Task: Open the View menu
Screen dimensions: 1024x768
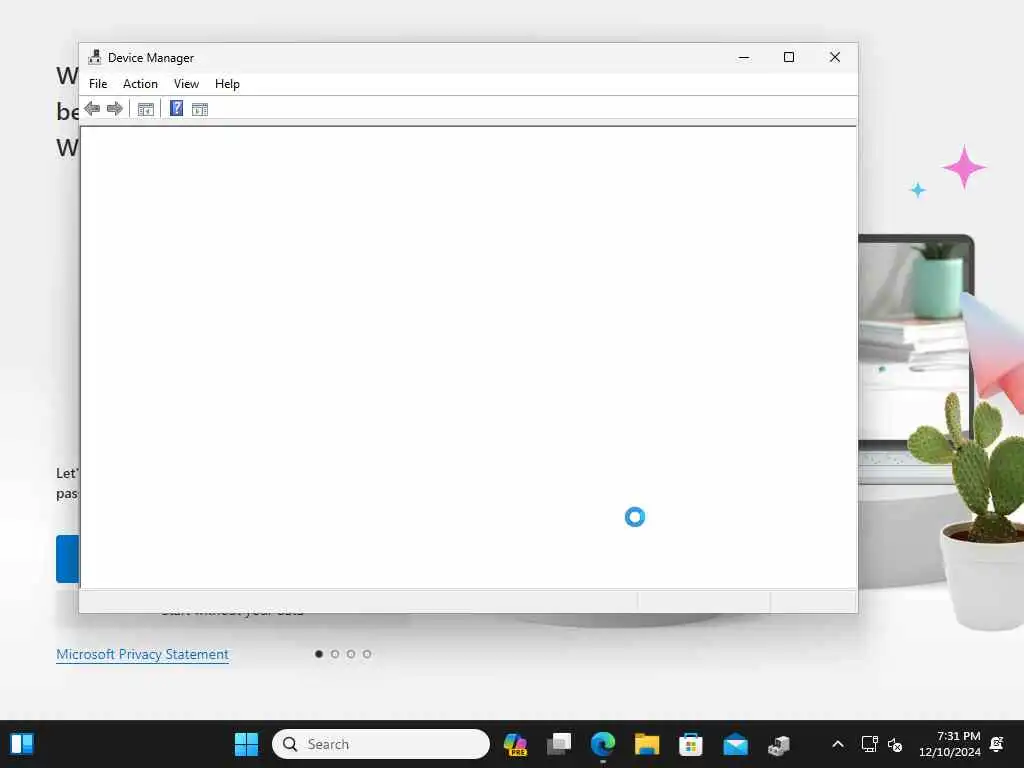Action: [186, 84]
